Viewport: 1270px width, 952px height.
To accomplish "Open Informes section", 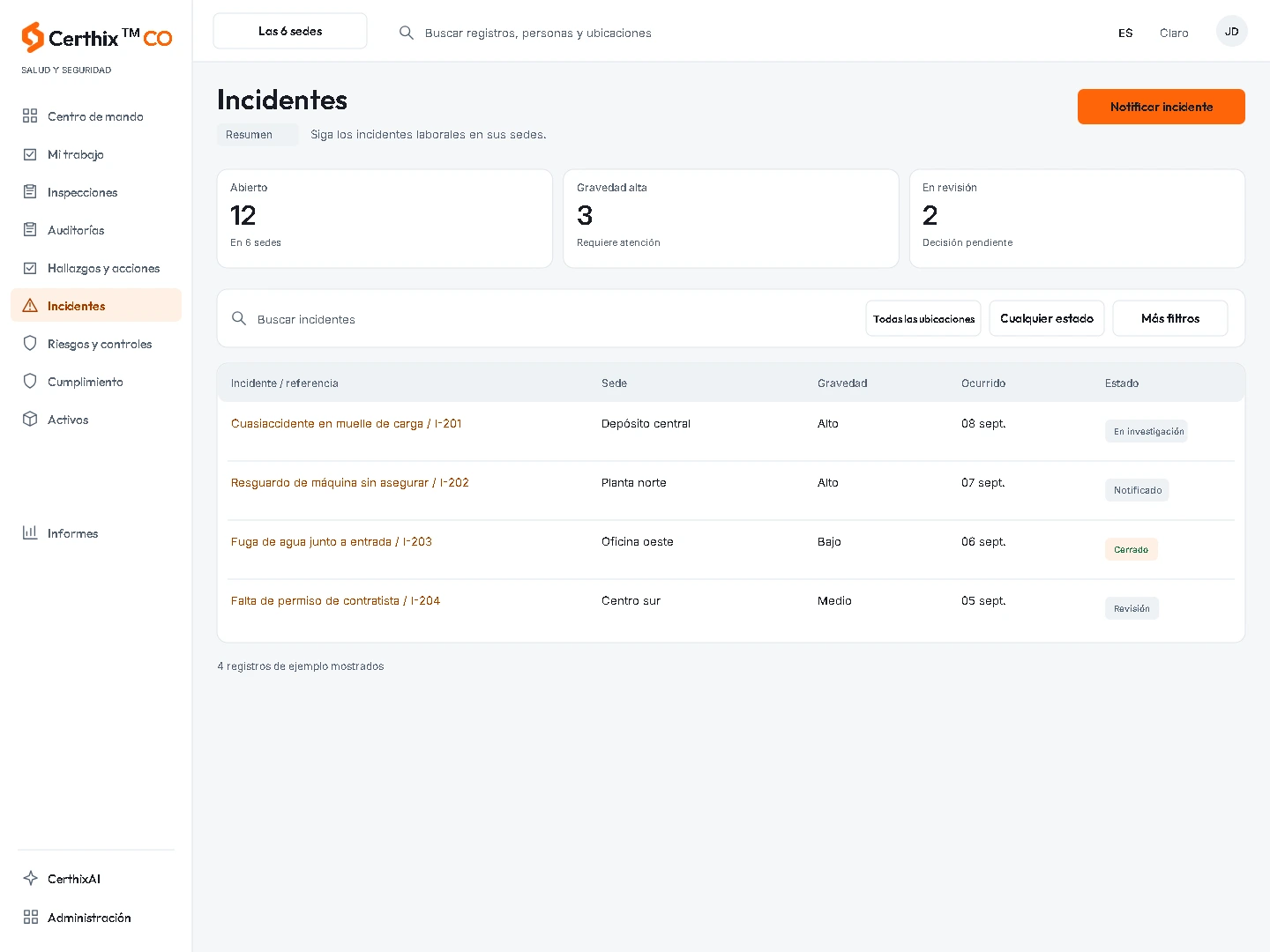I will click(x=96, y=533).
